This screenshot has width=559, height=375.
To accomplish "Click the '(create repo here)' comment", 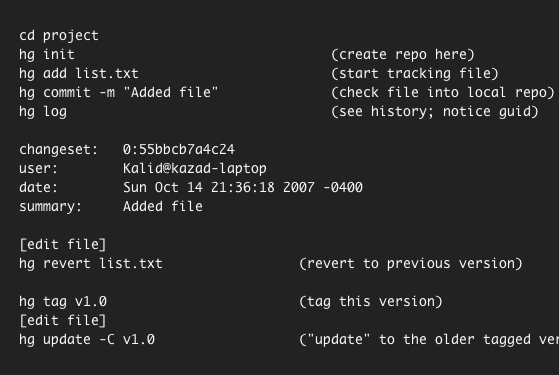I will 403,55.
